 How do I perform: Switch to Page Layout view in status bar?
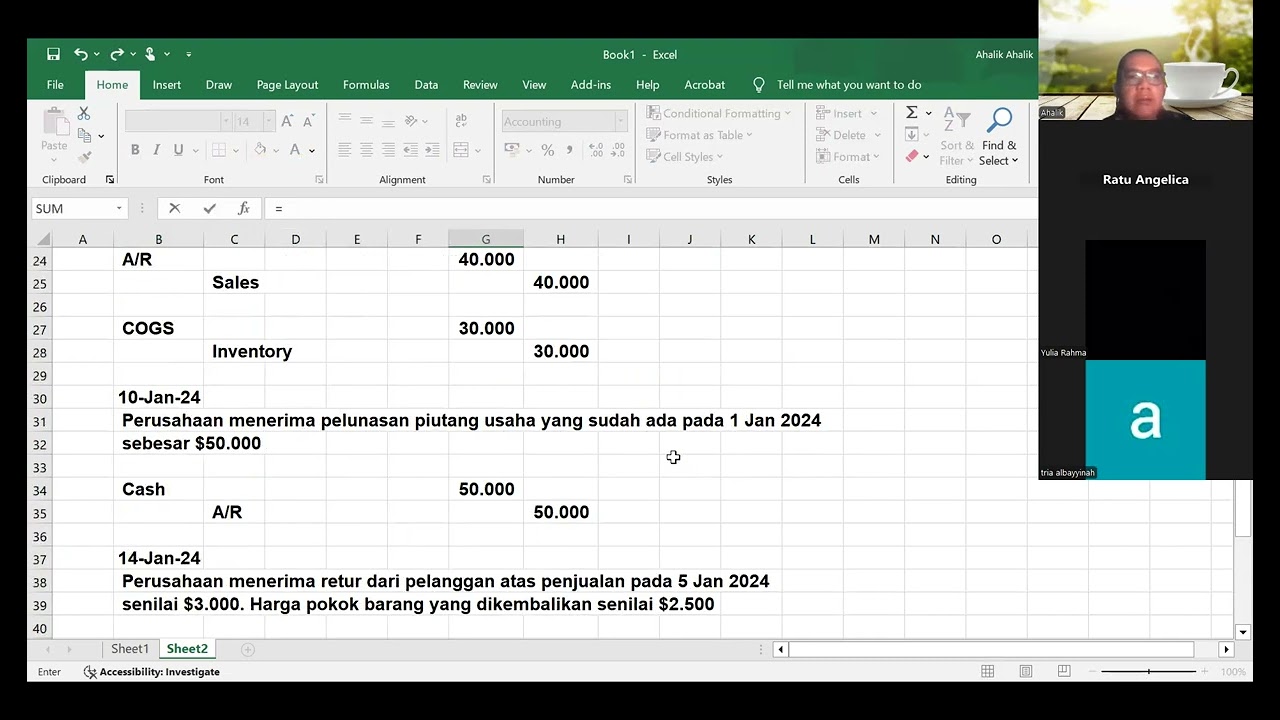click(x=1026, y=671)
